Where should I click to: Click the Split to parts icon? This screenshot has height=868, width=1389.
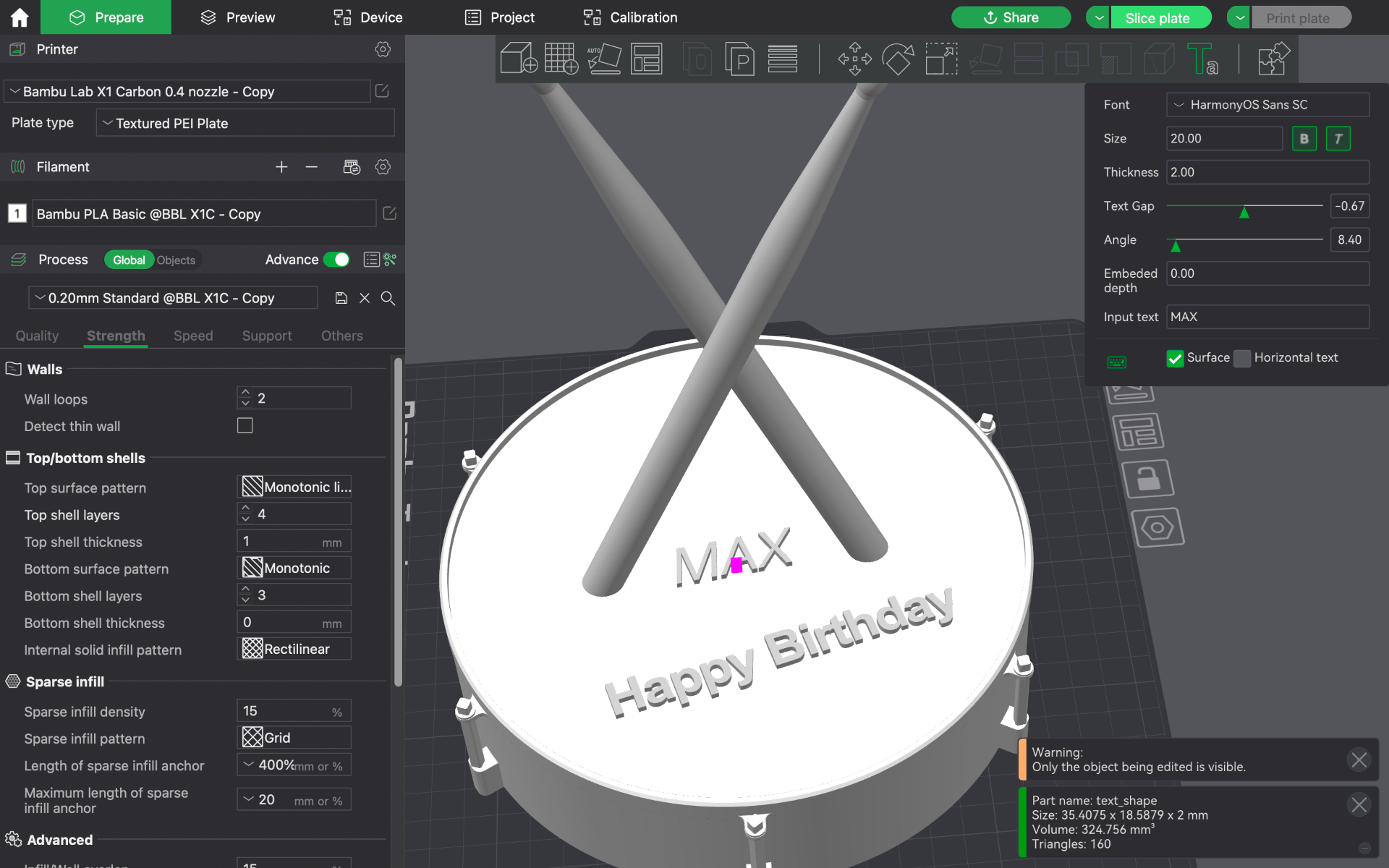point(739,59)
